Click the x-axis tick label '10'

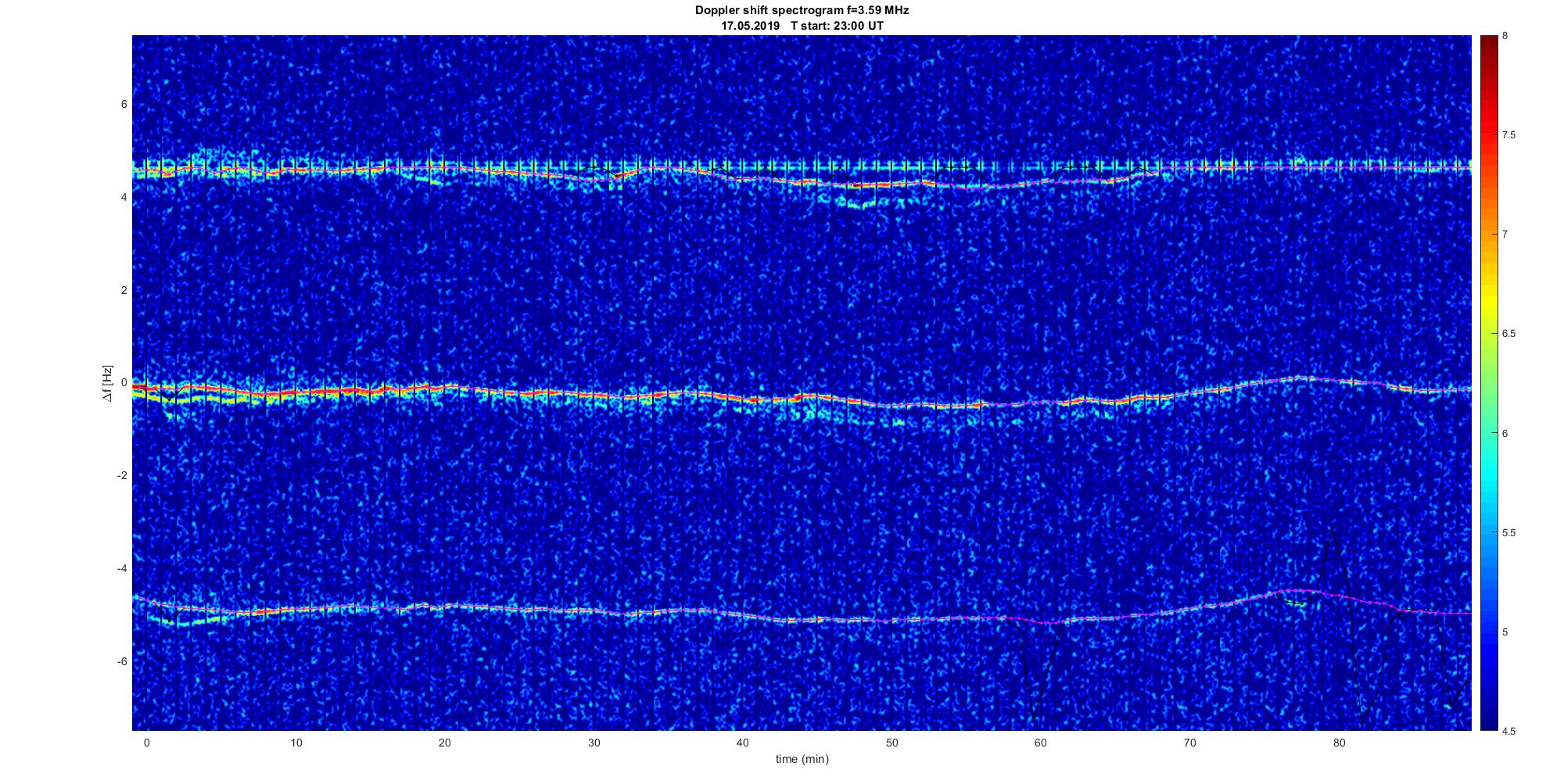click(x=296, y=743)
